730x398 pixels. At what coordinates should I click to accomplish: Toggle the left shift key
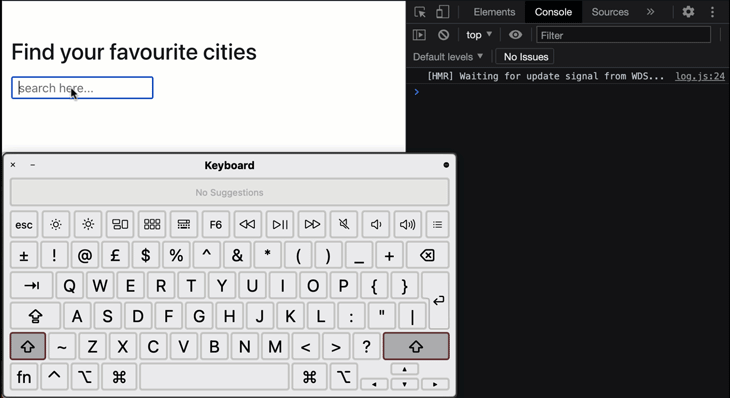(x=28, y=346)
